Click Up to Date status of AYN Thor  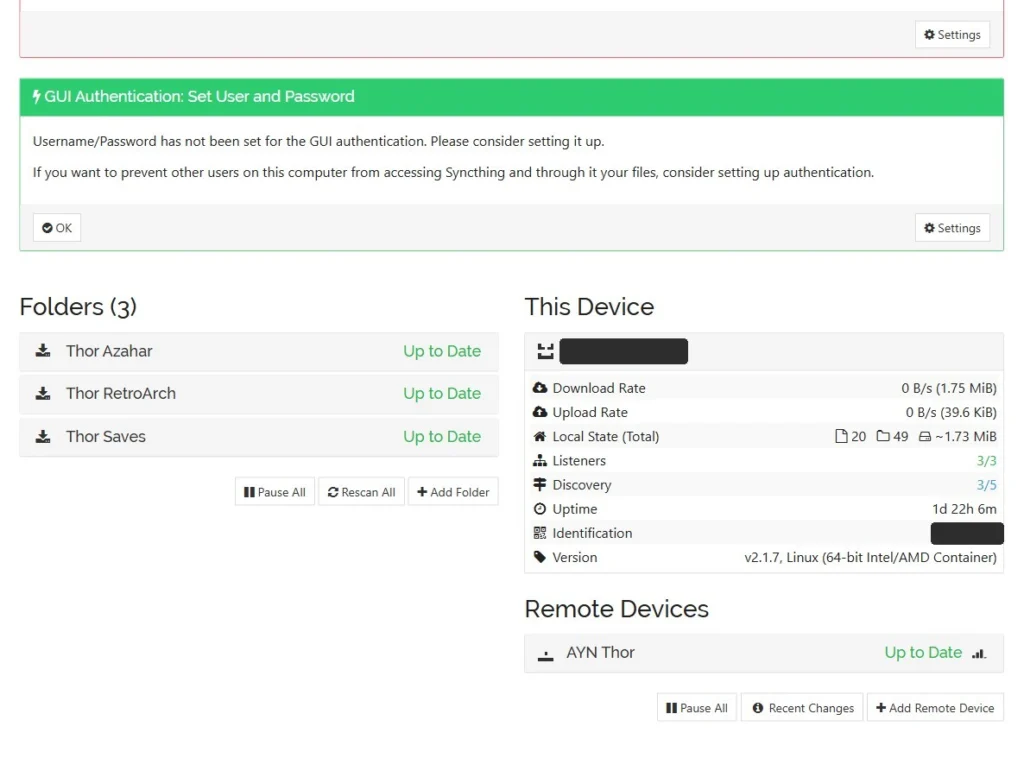pos(923,653)
